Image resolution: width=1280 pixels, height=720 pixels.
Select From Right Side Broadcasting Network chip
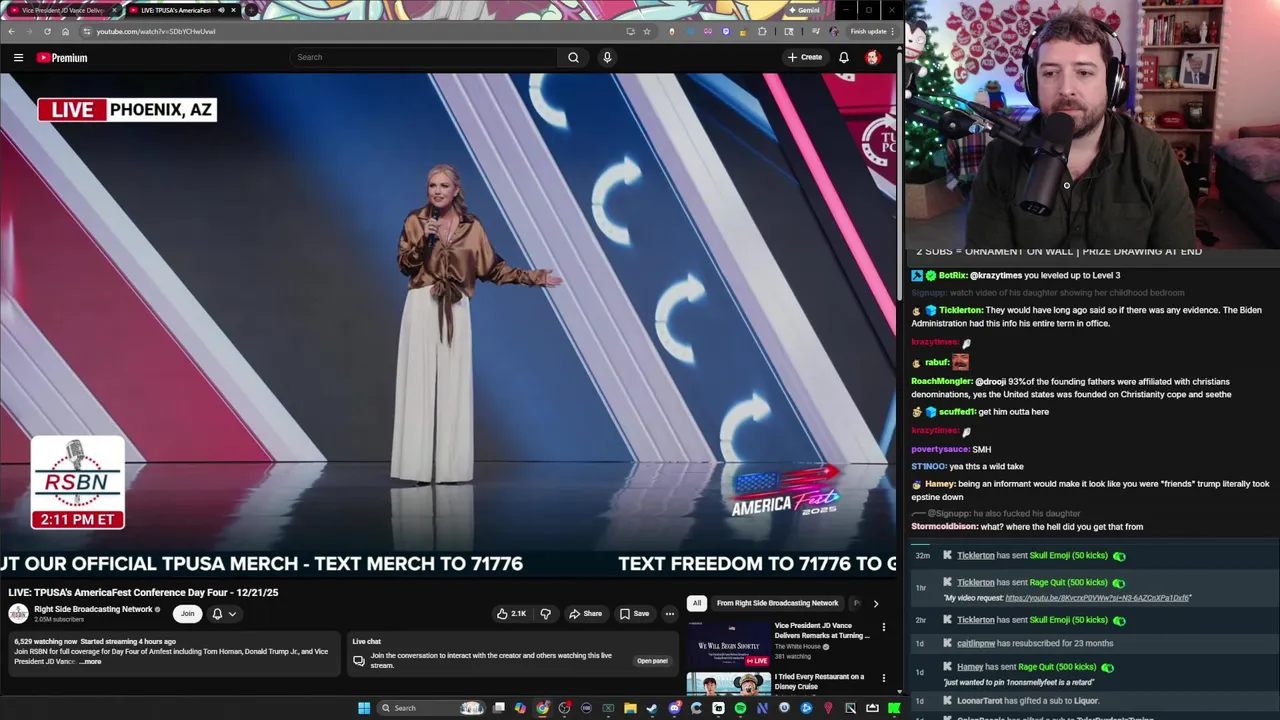tap(777, 603)
